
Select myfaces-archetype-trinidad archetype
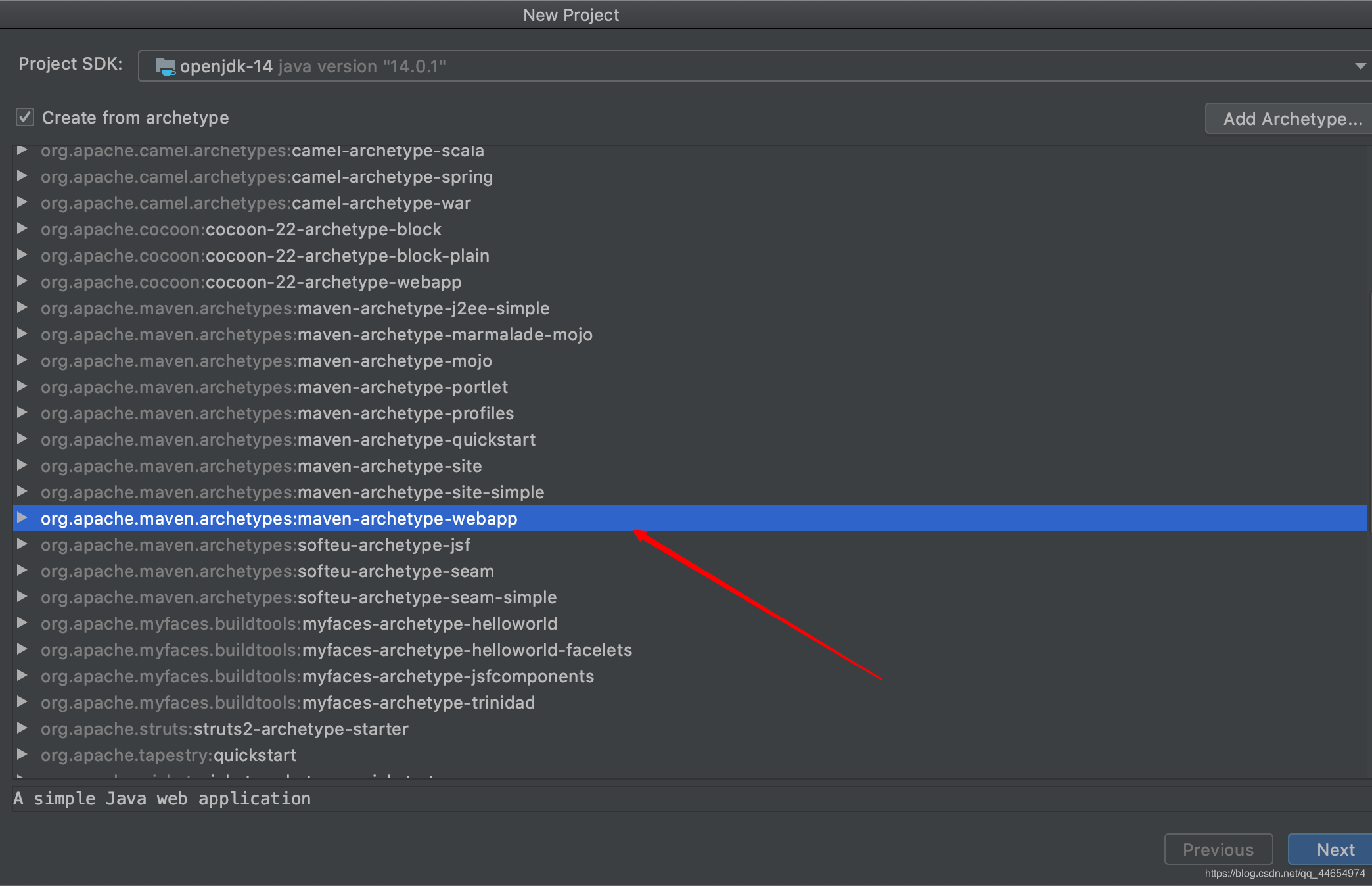[x=288, y=703]
